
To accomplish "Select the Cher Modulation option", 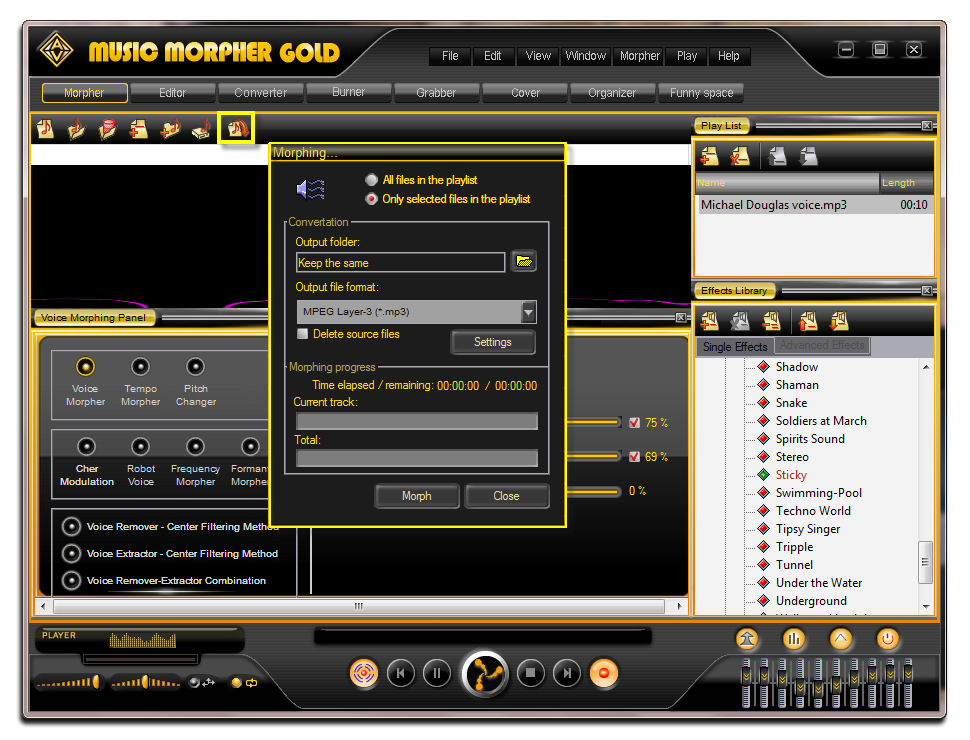I will tap(86, 447).
